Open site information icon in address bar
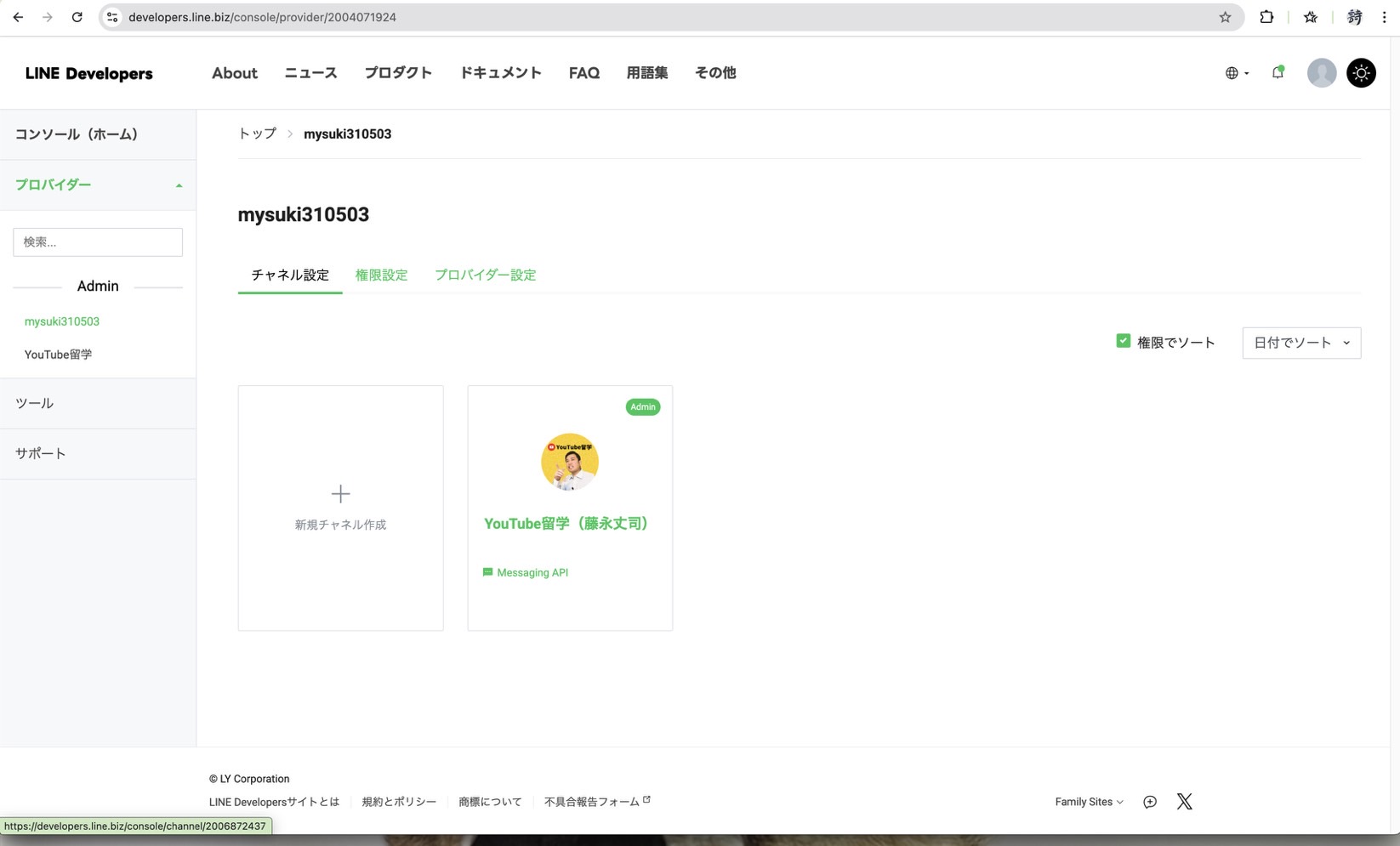Viewport: 1400px width, 846px height. point(112,17)
